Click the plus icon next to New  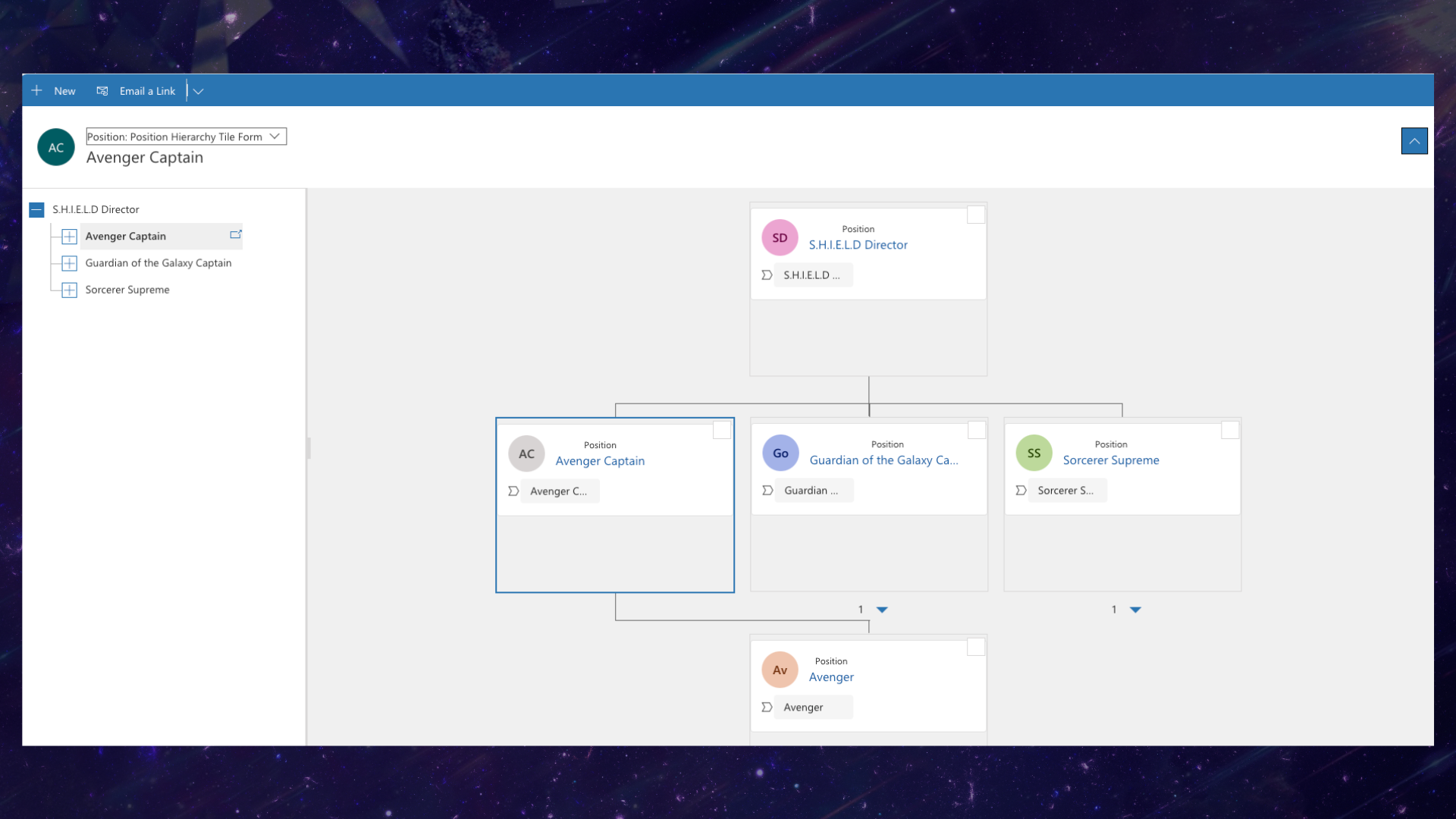point(36,91)
